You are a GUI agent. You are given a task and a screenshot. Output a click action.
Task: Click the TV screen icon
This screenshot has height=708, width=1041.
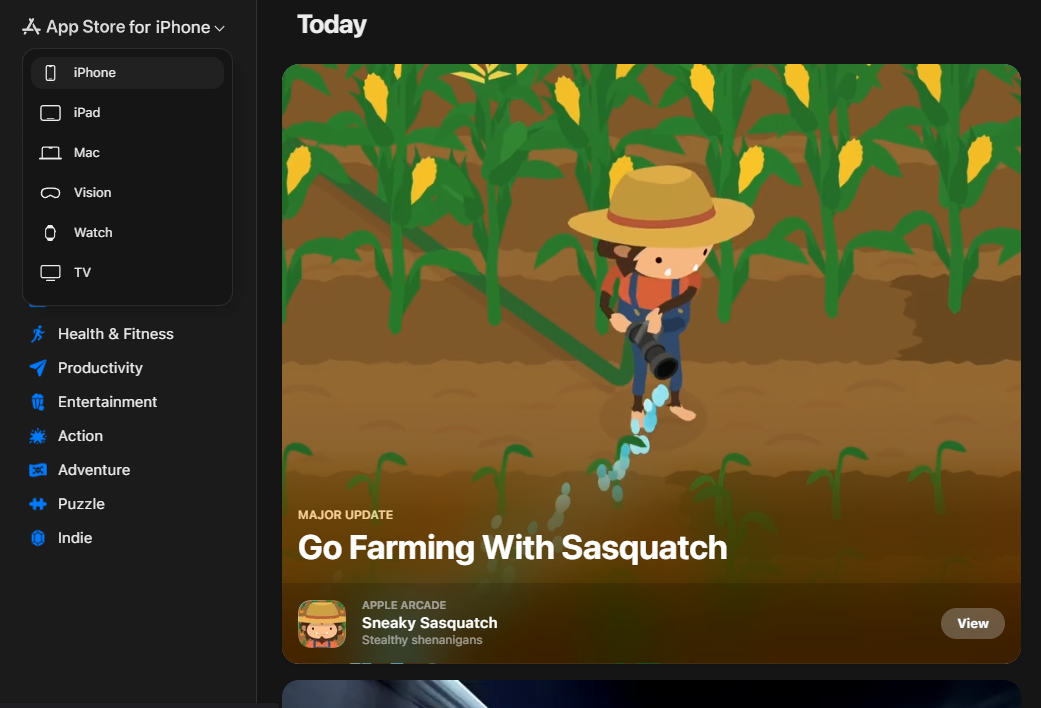pyautogui.click(x=50, y=273)
